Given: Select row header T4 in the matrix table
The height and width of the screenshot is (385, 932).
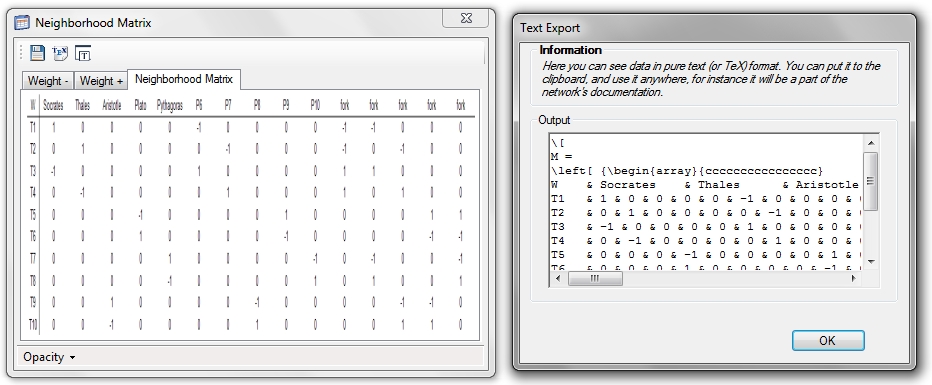Looking at the screenshot, I should (x=33, y=193).
